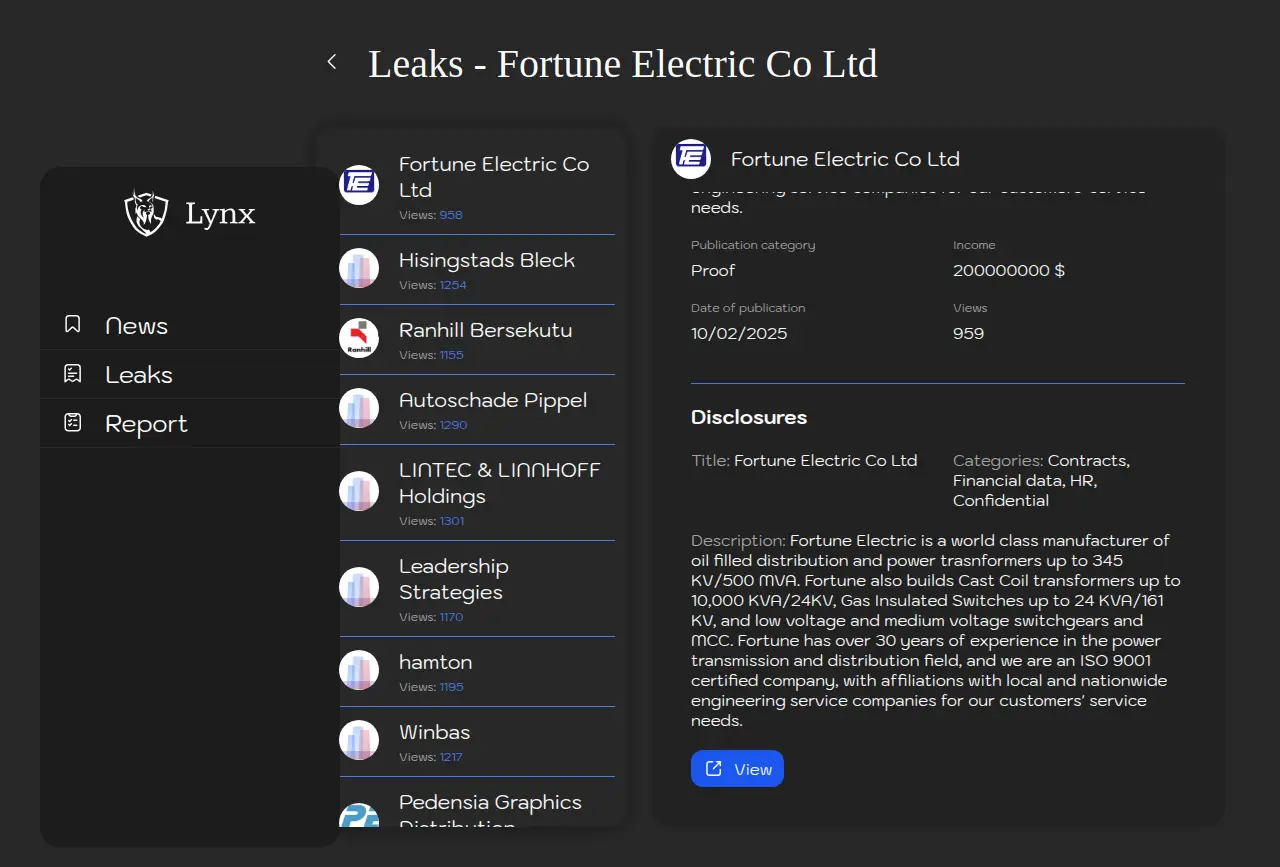Click the Pedensia Graphics logo

359,815
